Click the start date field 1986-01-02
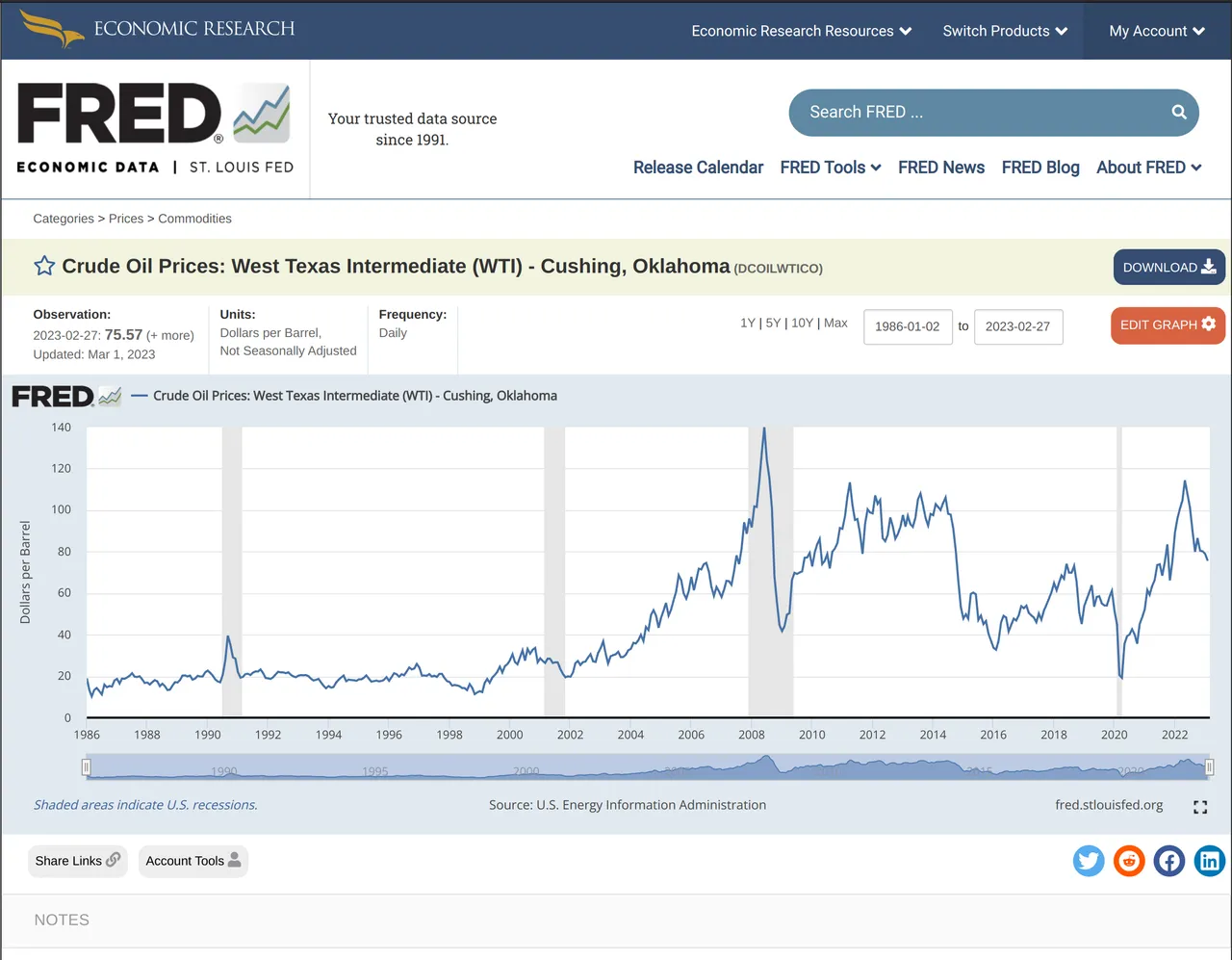The image size is (1232, 960). click(x=908, y=326)
